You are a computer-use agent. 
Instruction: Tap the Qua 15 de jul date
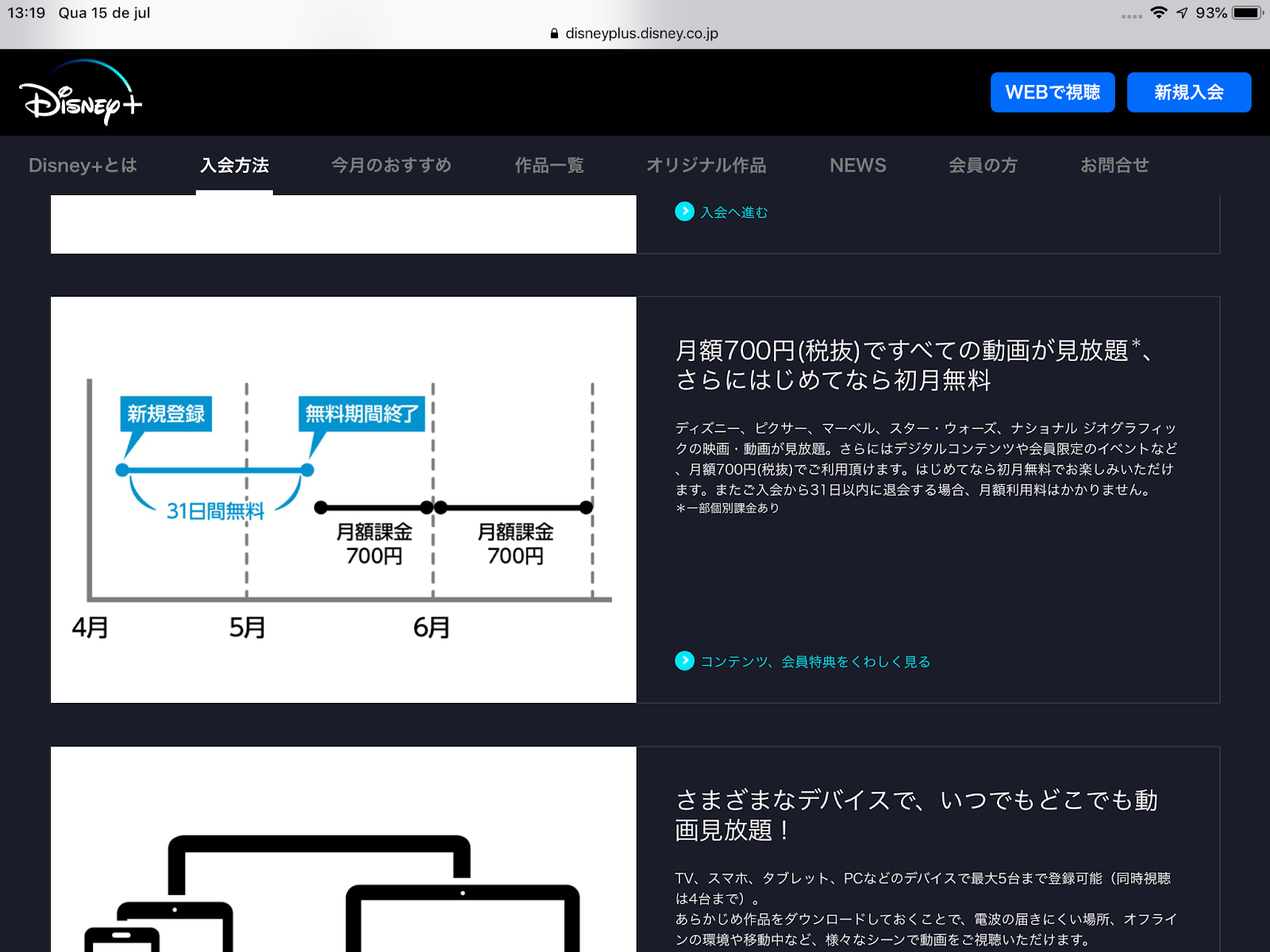tap(104, 13)
